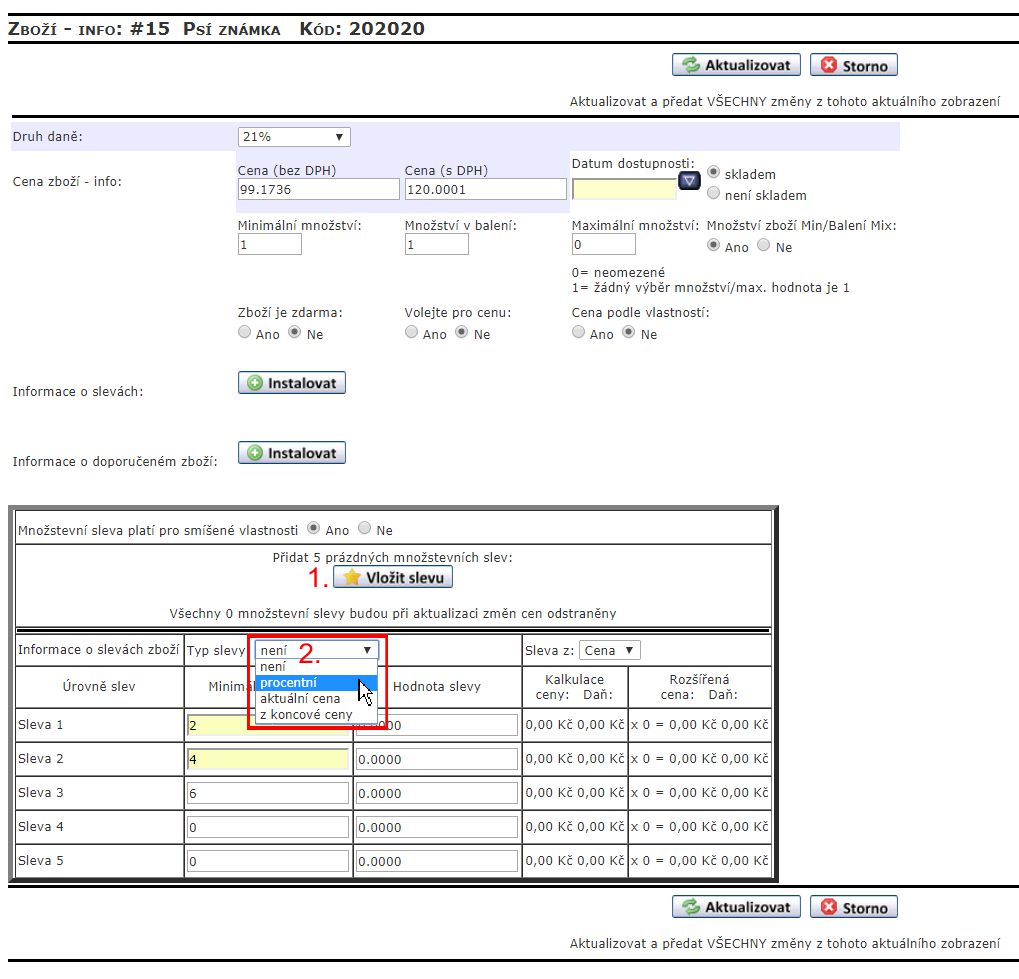Click the bottom Aktualizovat button
The image size is (1019, 979).
tap(736, 908)
